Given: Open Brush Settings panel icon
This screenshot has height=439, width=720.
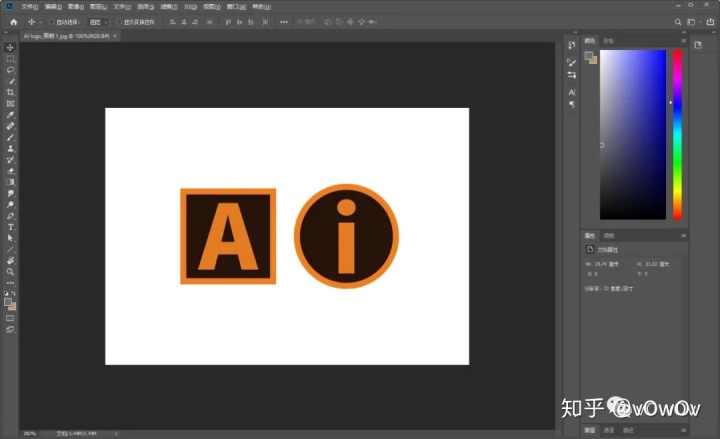Looking at the screenshot, I should click(571, 62).
